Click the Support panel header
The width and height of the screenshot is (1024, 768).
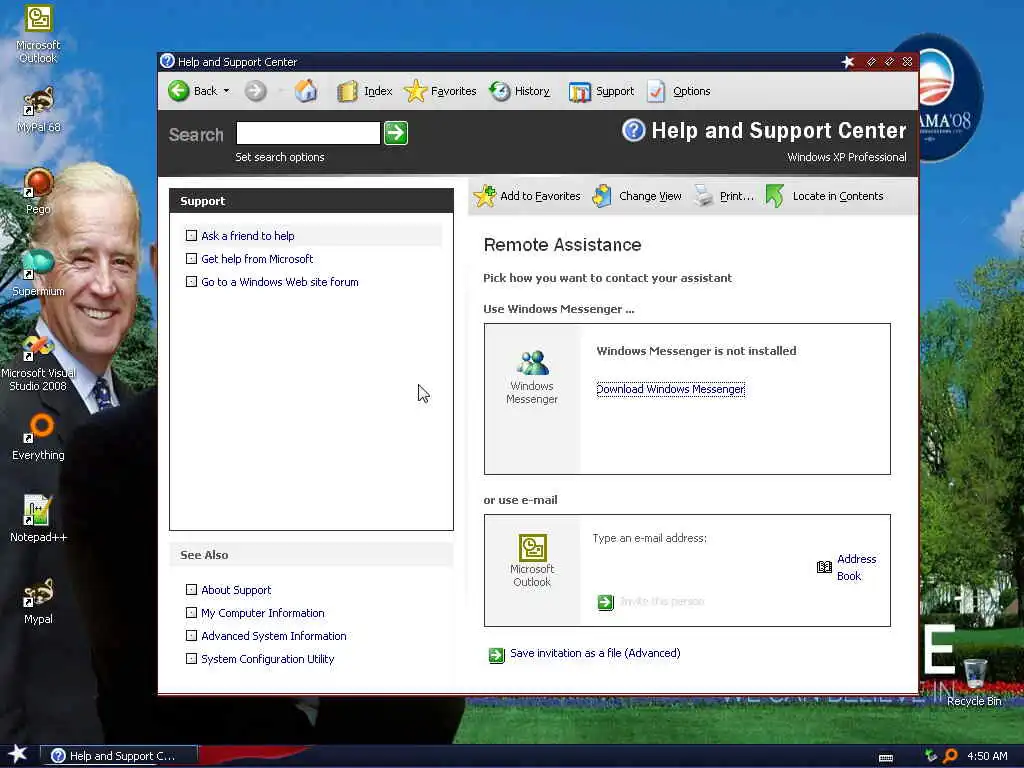311,201
